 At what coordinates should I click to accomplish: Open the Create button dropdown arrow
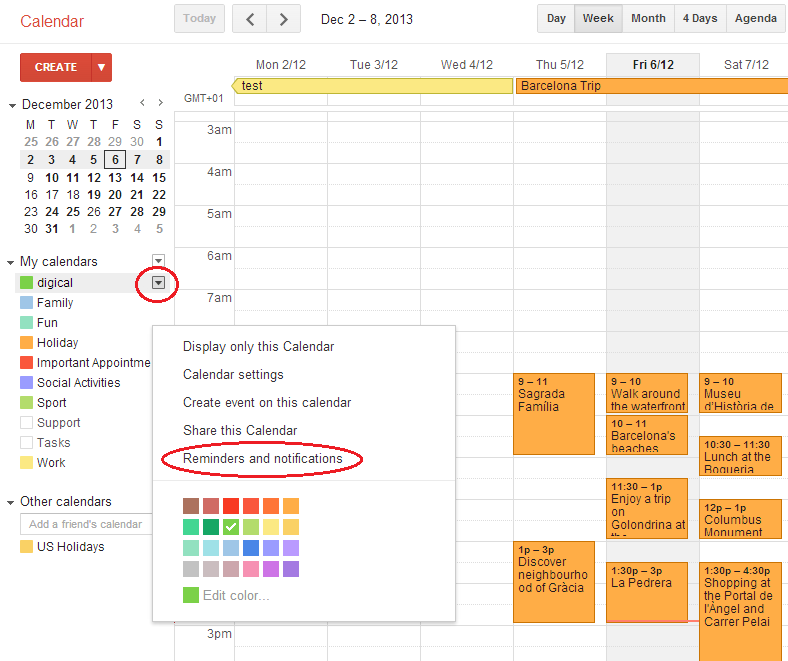[x=101, y=67]
